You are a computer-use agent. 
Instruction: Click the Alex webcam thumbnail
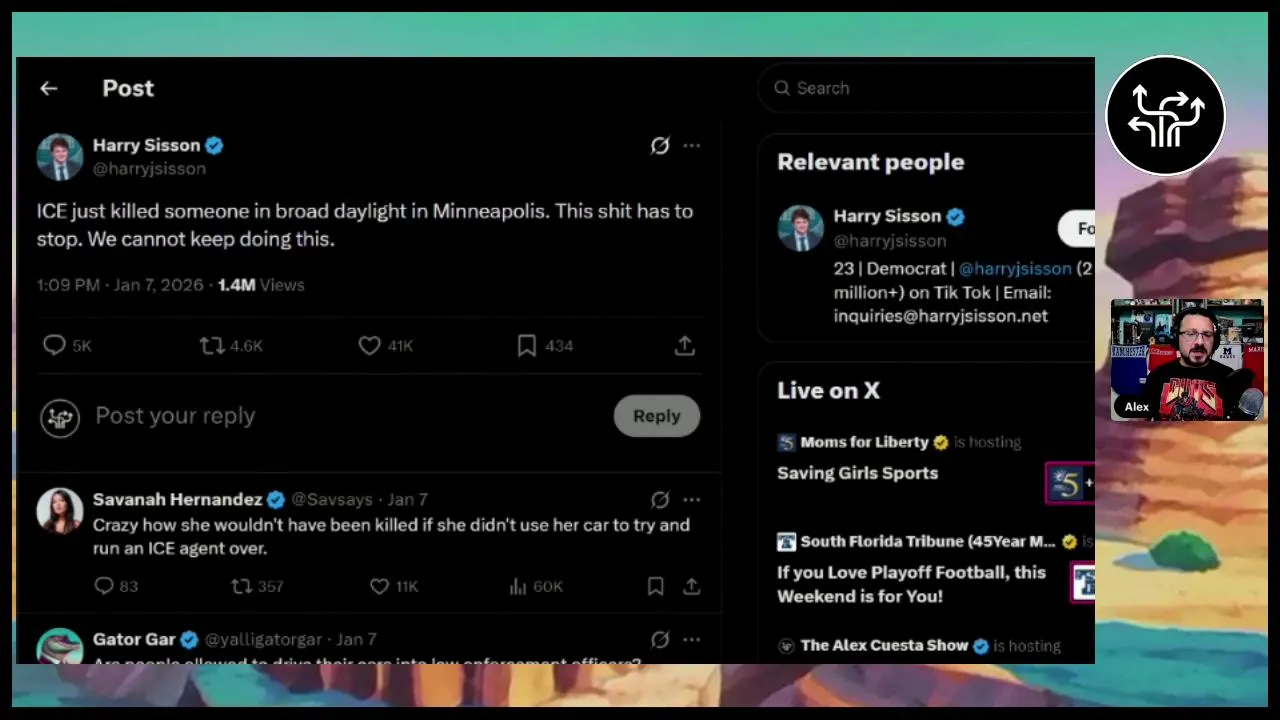[x=1187, y=359]
